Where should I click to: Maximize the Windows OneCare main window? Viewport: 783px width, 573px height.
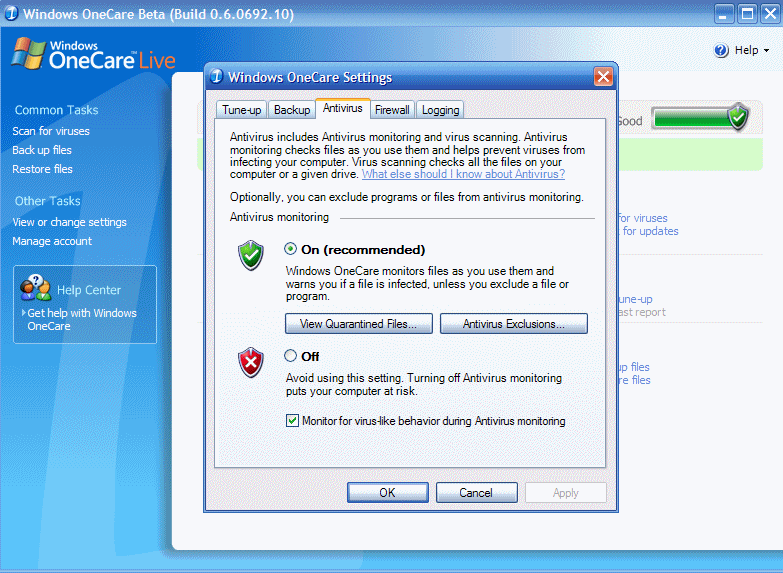pyautogui.click(x=747, y=13)
